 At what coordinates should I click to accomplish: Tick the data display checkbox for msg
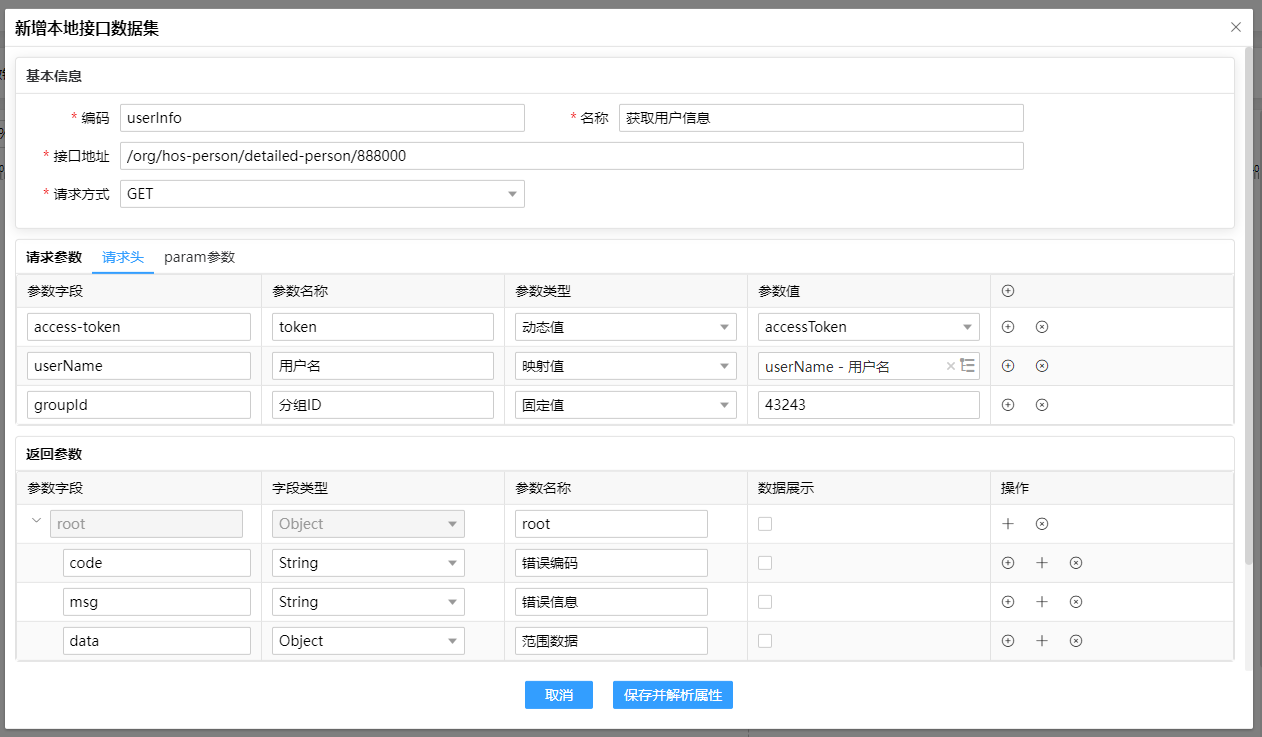pos(765,602)
